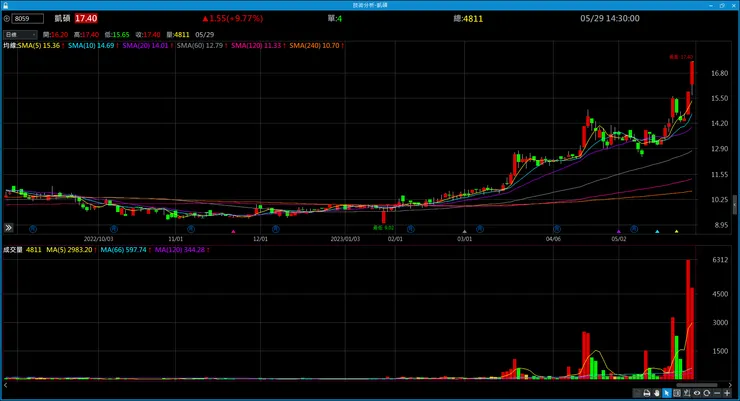Click the yellow triangle marker on the date axis

coord(676,231)
